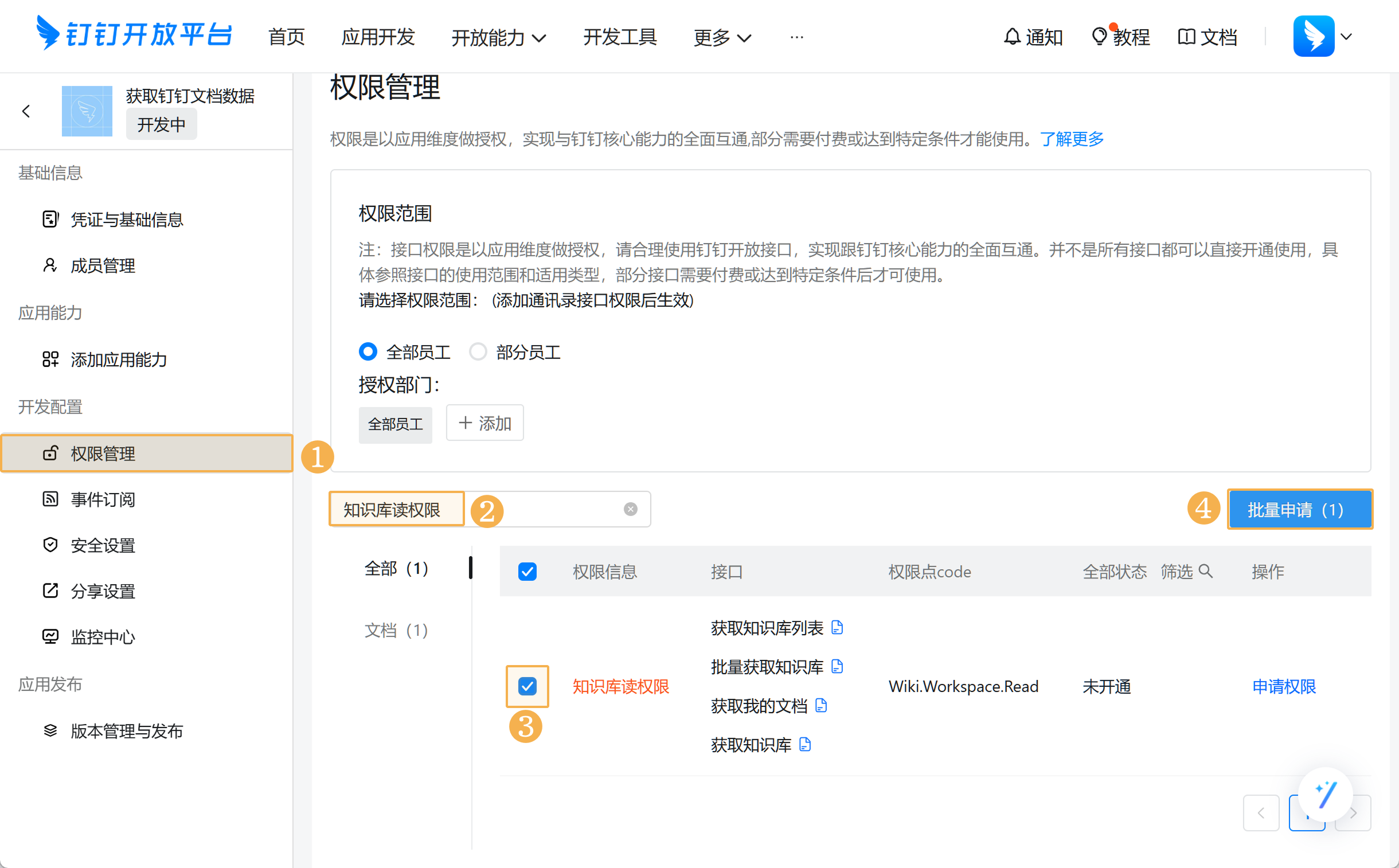Viewport: 1399px width, 868px height.
Task: Toggle the select-all checkbox in table header
Action: (527, 571)
